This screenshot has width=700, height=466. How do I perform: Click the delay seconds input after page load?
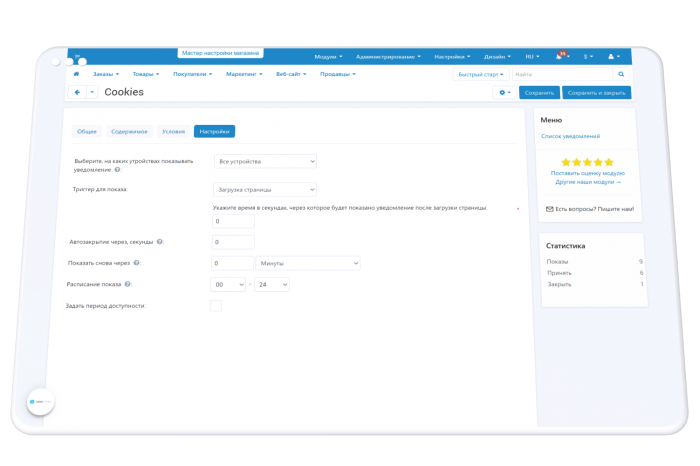[x=233, y=221]
